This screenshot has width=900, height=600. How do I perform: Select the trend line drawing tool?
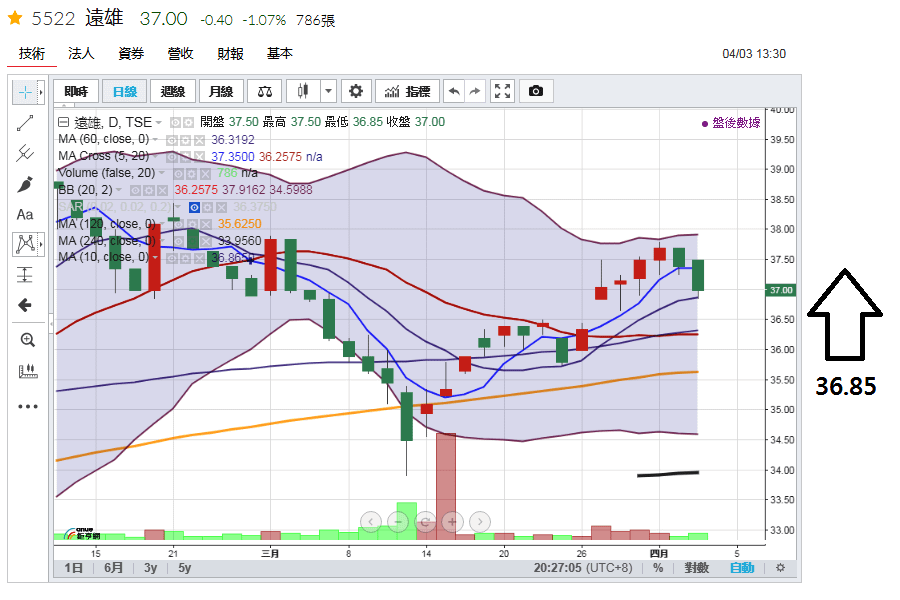[x=25, y=123]
